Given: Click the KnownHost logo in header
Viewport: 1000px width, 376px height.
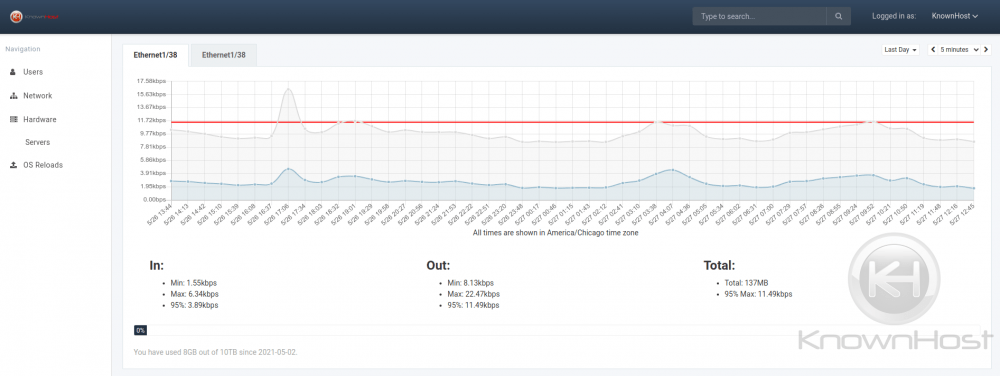Looking at the screenshot, I should pyautogui.click(x=34, y=17).
